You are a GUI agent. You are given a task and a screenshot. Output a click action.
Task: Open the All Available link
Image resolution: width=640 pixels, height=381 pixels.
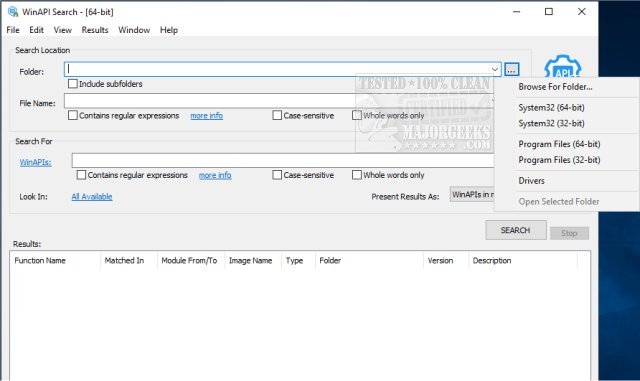pyautogui.click(x=92, y=196)
